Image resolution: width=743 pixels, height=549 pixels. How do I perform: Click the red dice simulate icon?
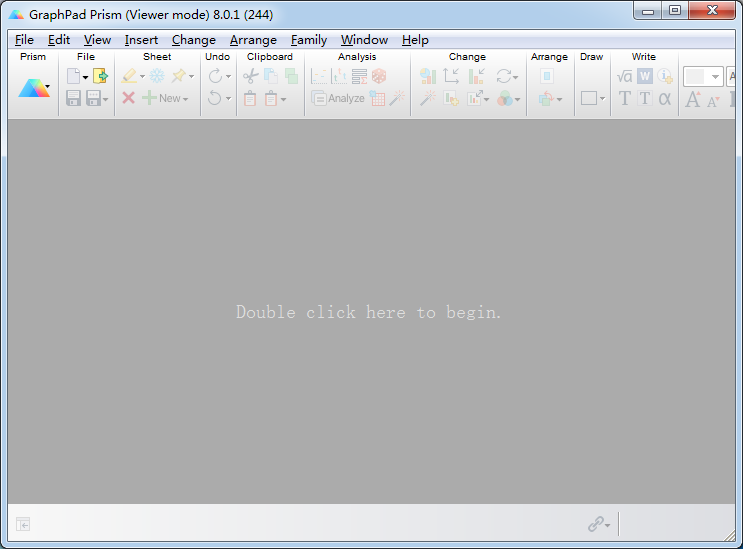[379, 76]
